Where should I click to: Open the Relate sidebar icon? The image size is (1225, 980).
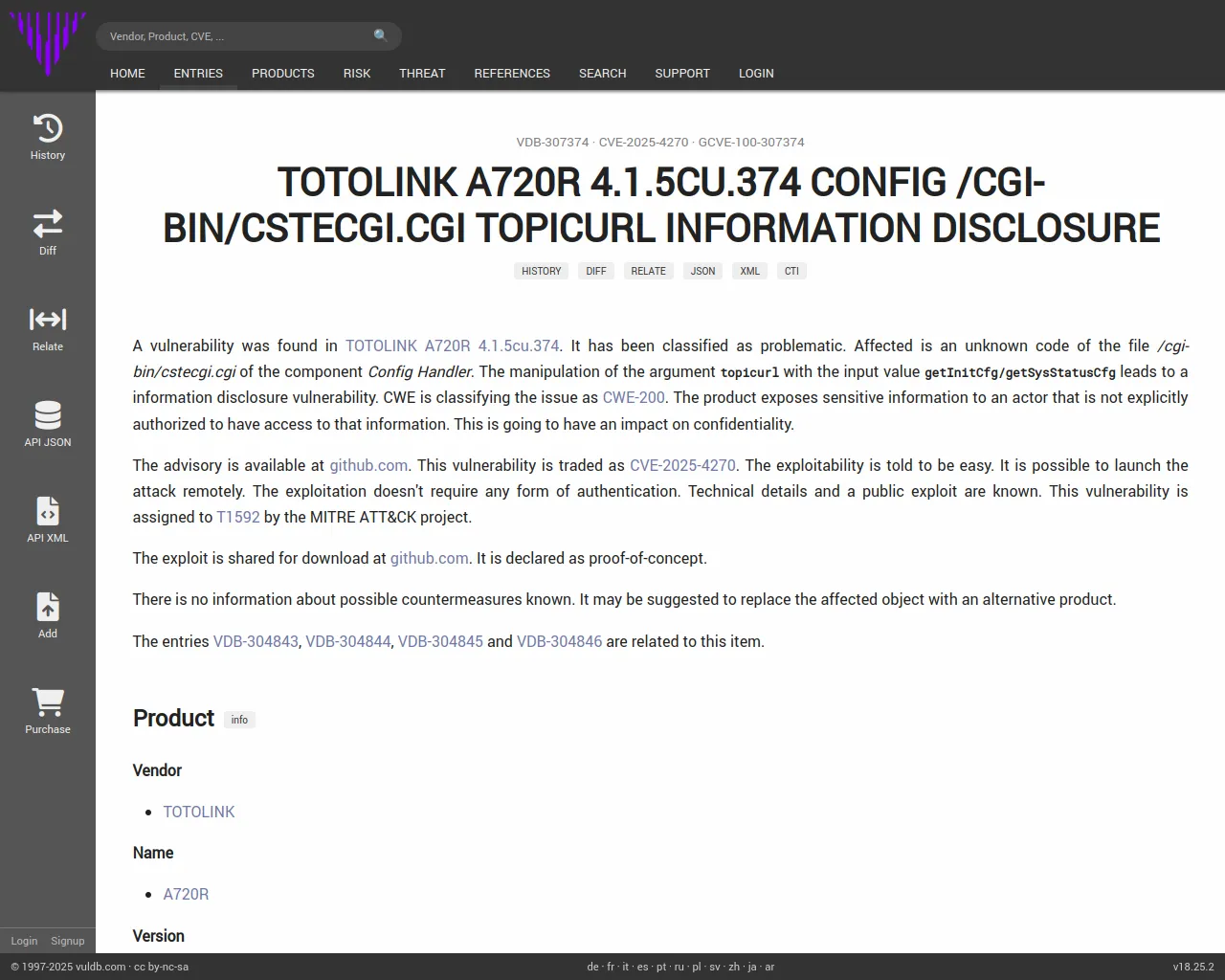pyautogui.click(x=48, y=329)
